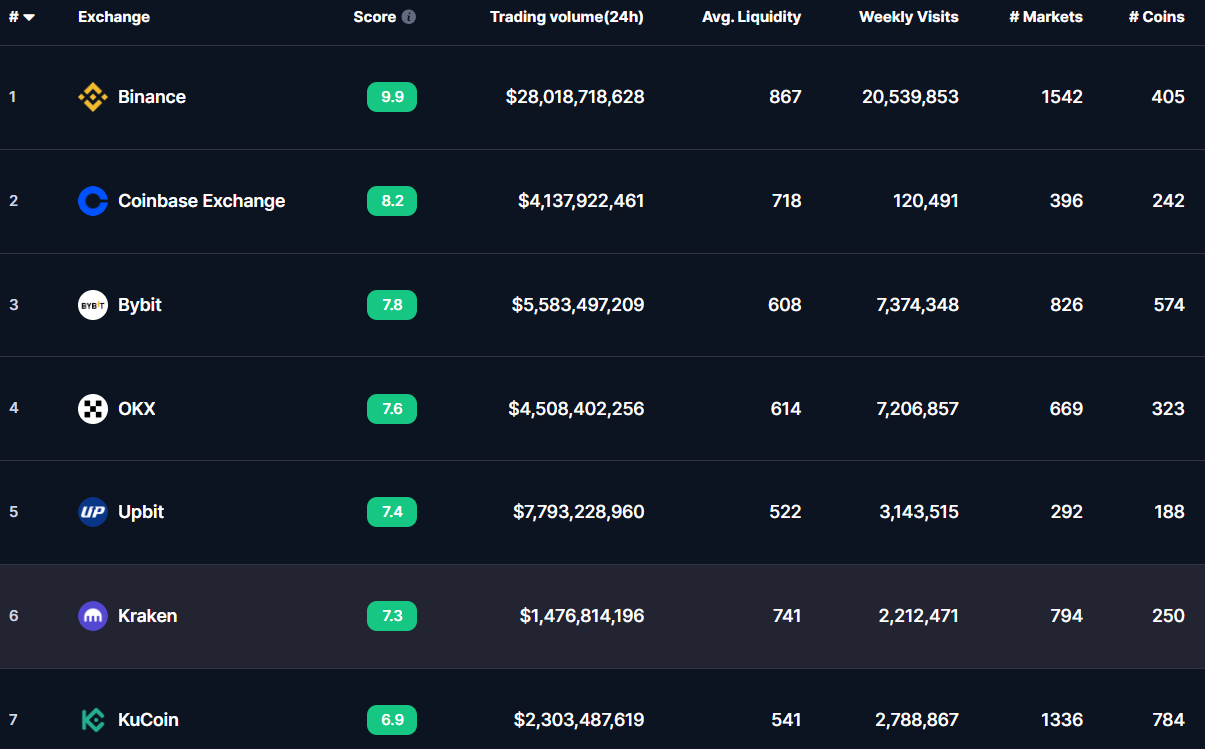Viewport: 1205px width, 749px height.
Task: Open the Binance exchange link
Action: (152, 97)
